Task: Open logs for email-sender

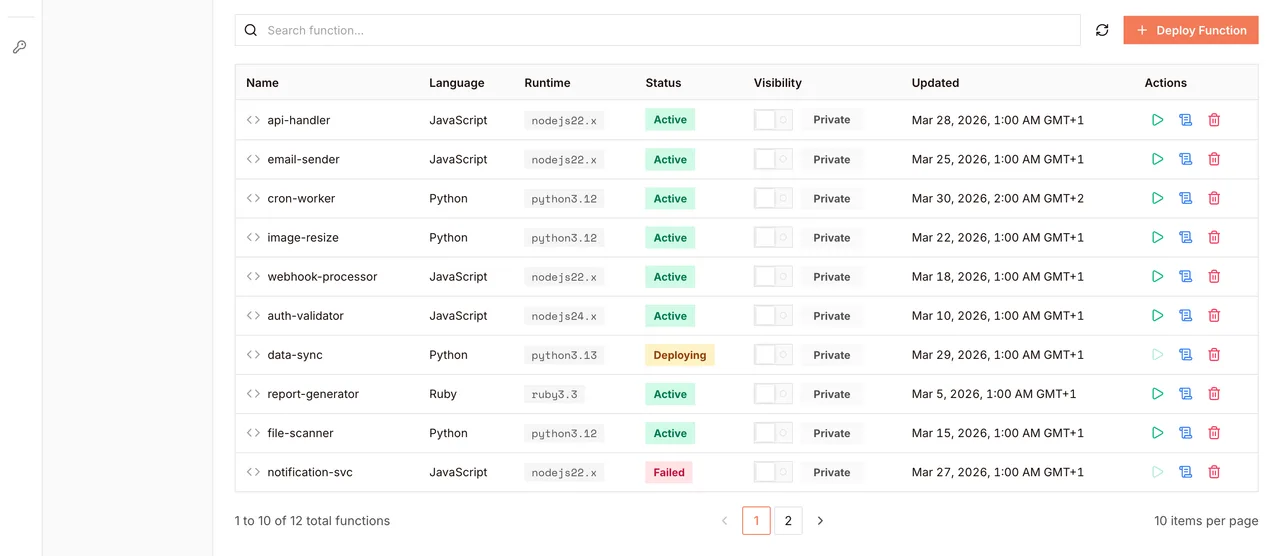Action: click(x=1185, y=159)
